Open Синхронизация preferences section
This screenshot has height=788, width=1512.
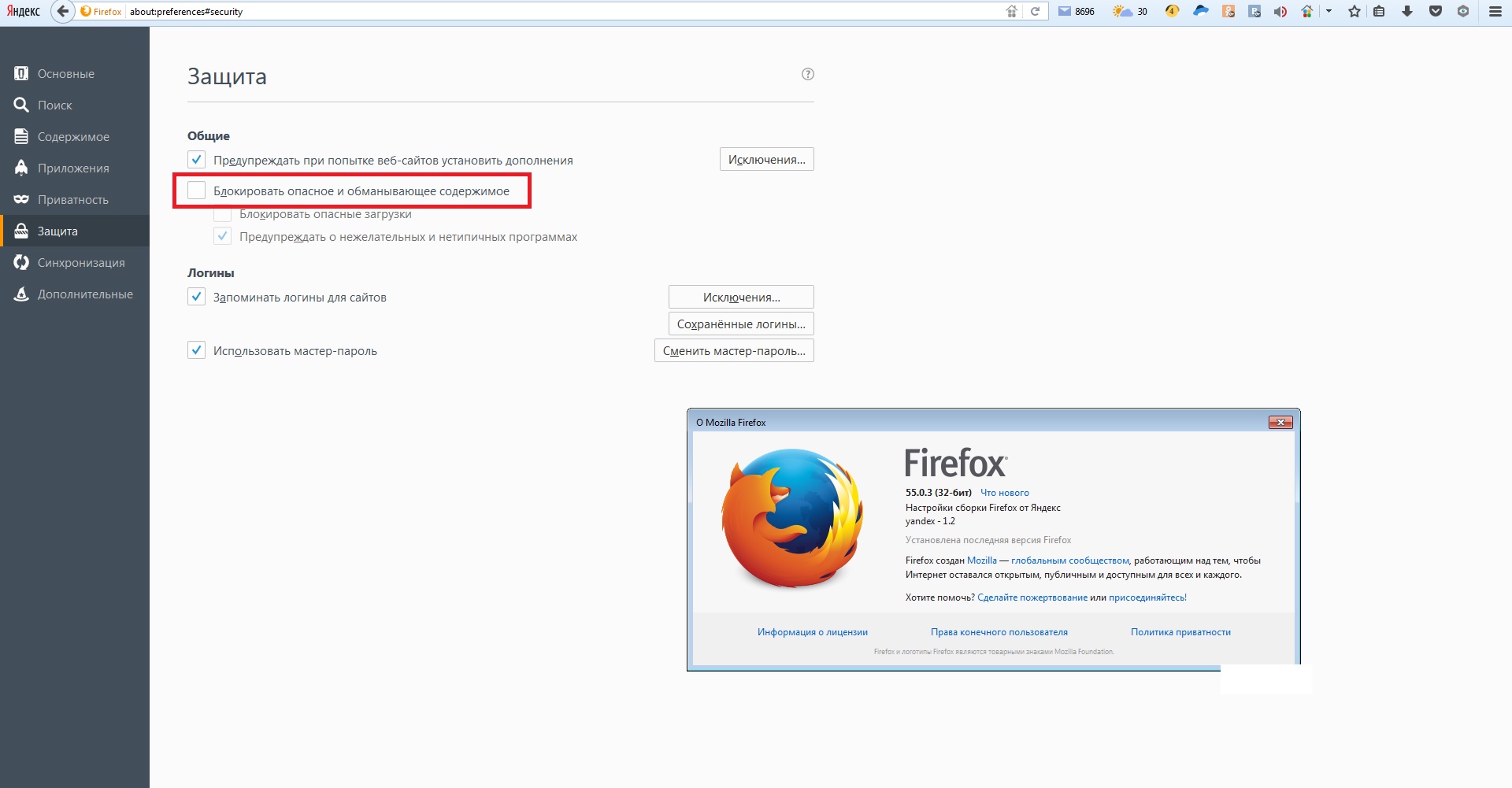point(75,262)
